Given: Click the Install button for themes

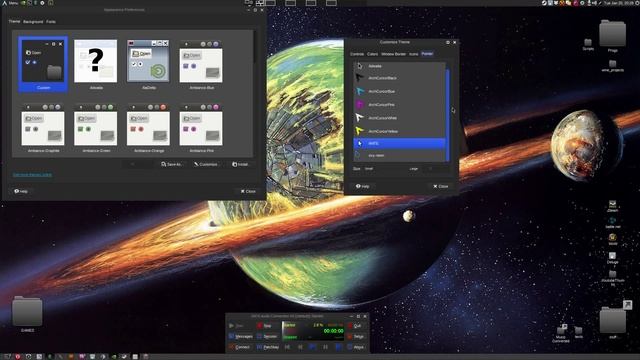Looking at the screenshot, I should [x=240, y=164].
